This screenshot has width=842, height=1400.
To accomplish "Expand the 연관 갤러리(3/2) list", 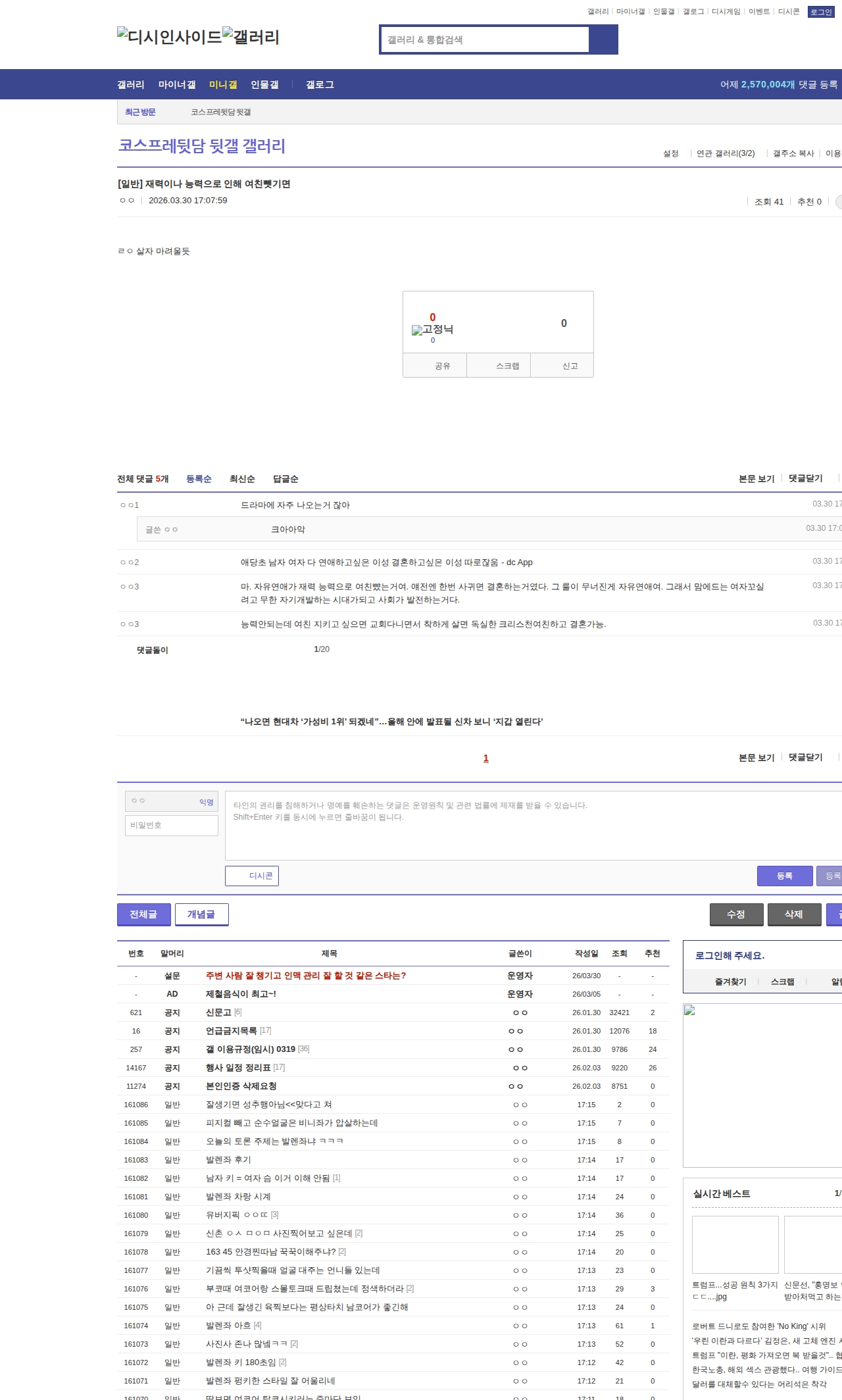I will click(726, 153).
